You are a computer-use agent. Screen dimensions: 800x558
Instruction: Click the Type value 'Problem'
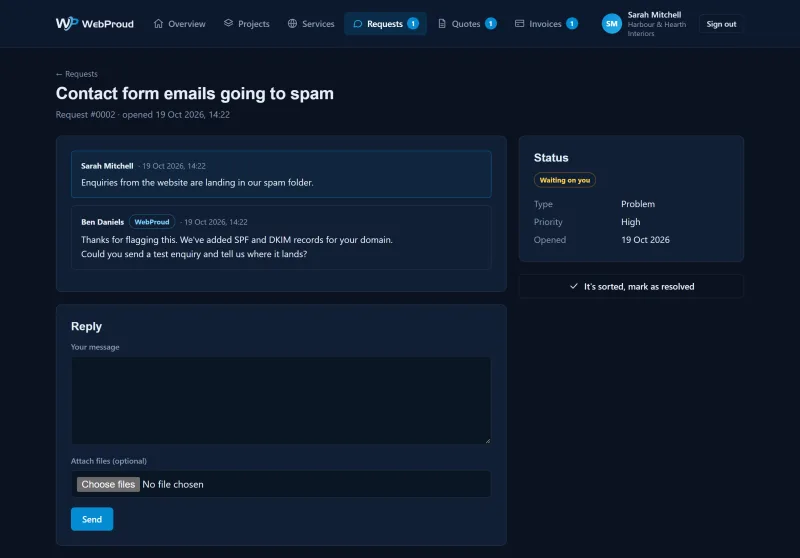click(638, 204)
